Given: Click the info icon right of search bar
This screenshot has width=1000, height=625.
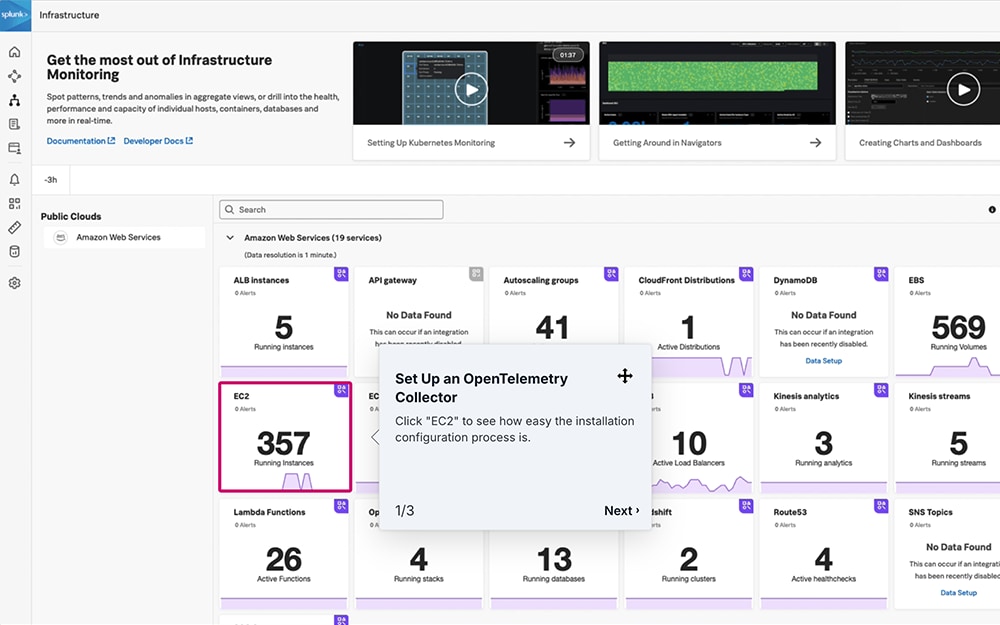Looking at the screenshot, I should pyautogui.click(x=992, y=210).
